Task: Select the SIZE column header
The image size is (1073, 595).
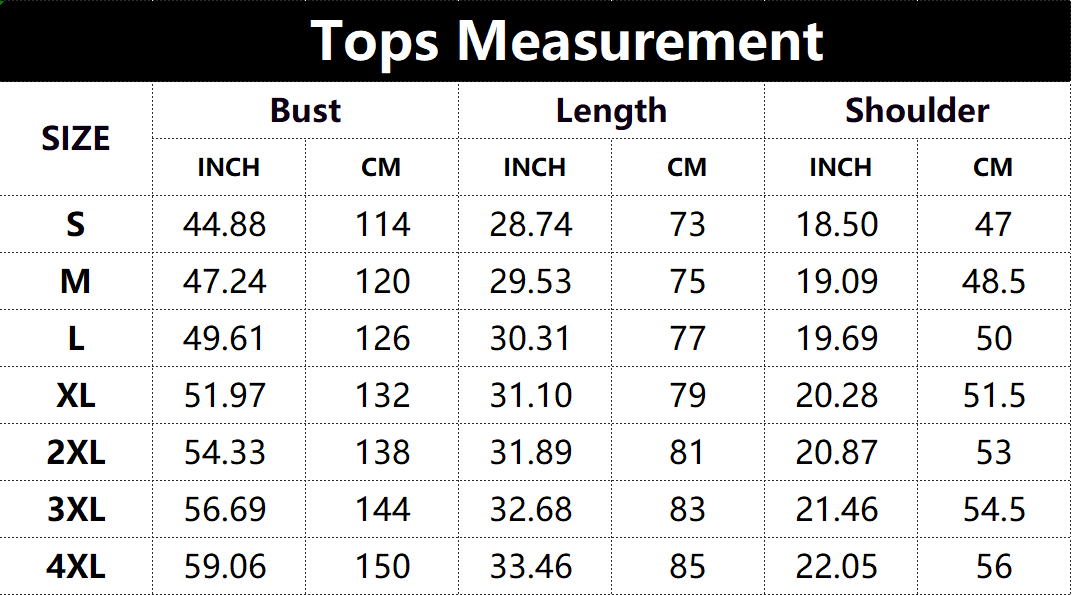Action: click(76, 138)
